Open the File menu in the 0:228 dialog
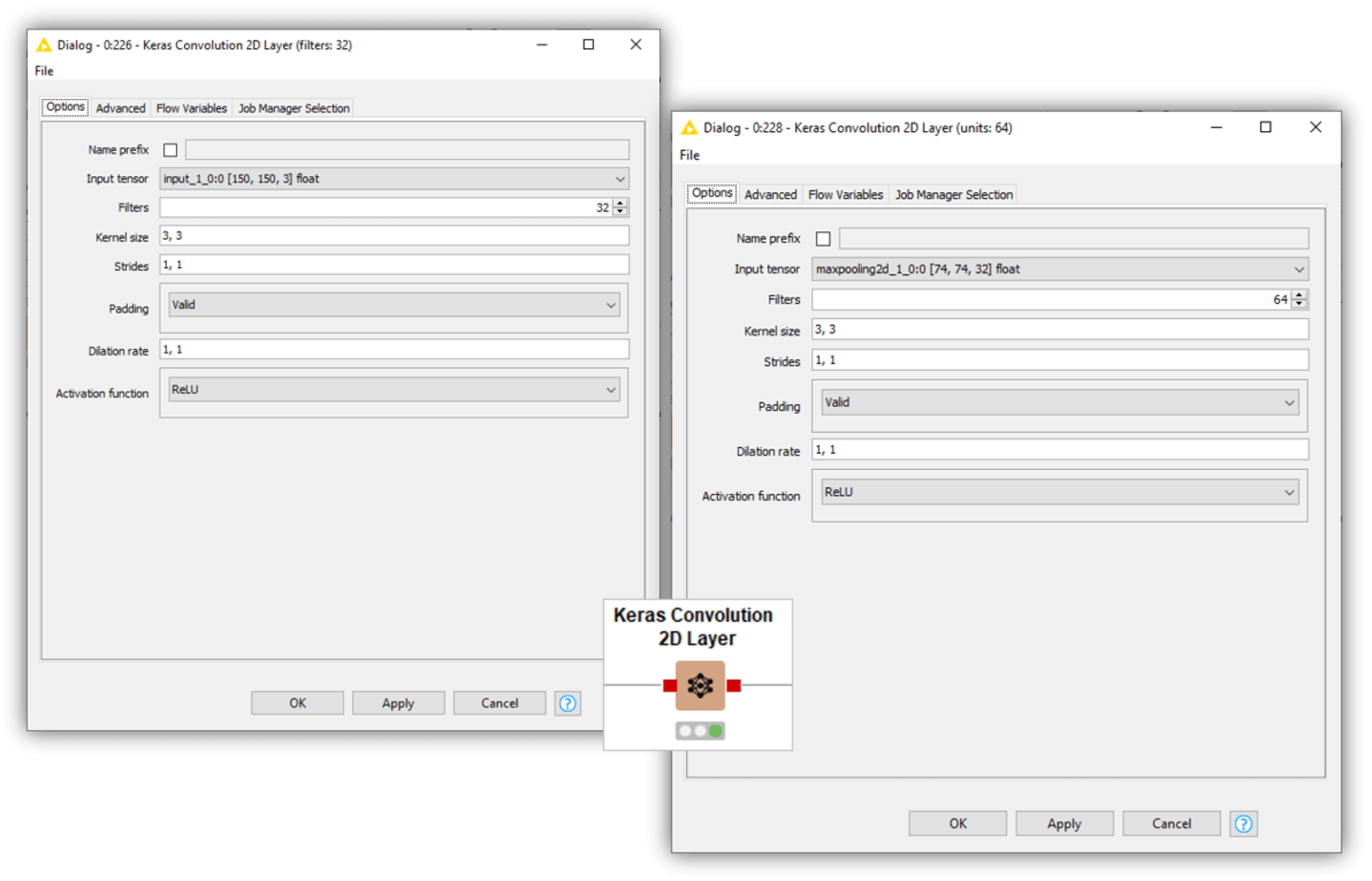The image size is (1372, 881). [x=690, y=155]
